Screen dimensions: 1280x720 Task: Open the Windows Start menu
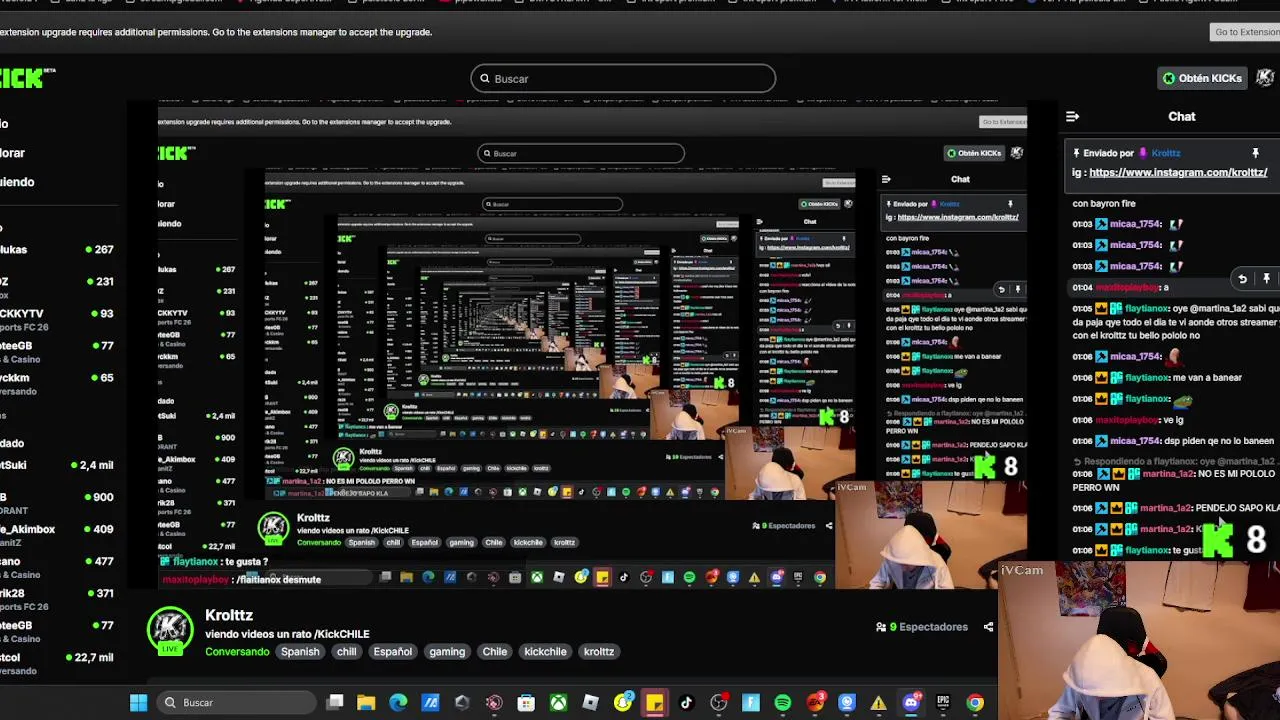[x=138, y=703]
